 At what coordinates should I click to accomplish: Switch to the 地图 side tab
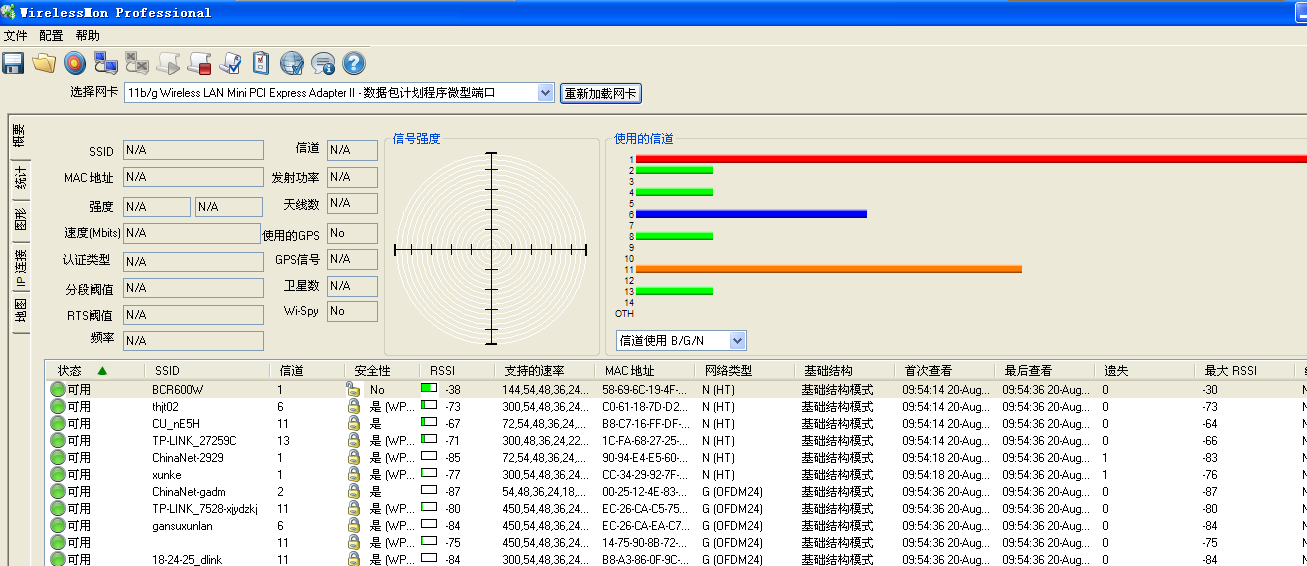(20, 311)
